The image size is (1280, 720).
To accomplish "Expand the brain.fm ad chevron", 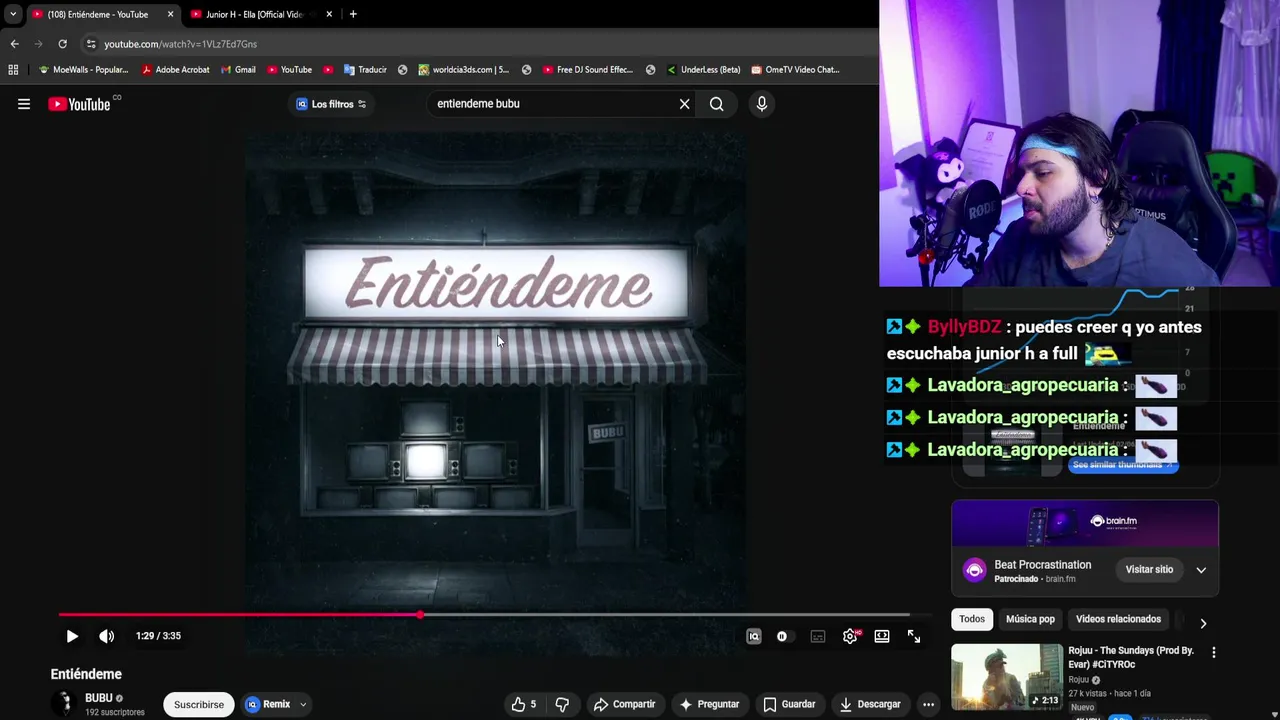I will coord(1201,570).
